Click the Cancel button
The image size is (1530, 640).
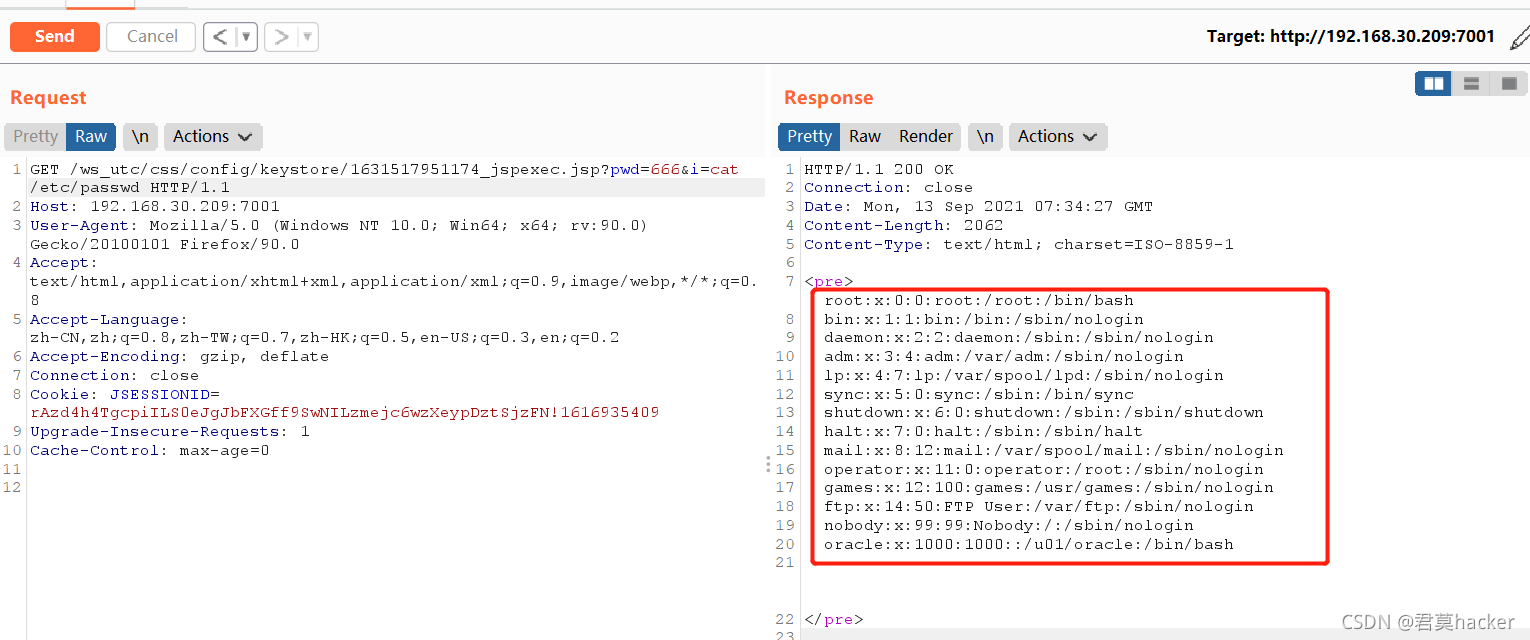click(x=152, y=36)
